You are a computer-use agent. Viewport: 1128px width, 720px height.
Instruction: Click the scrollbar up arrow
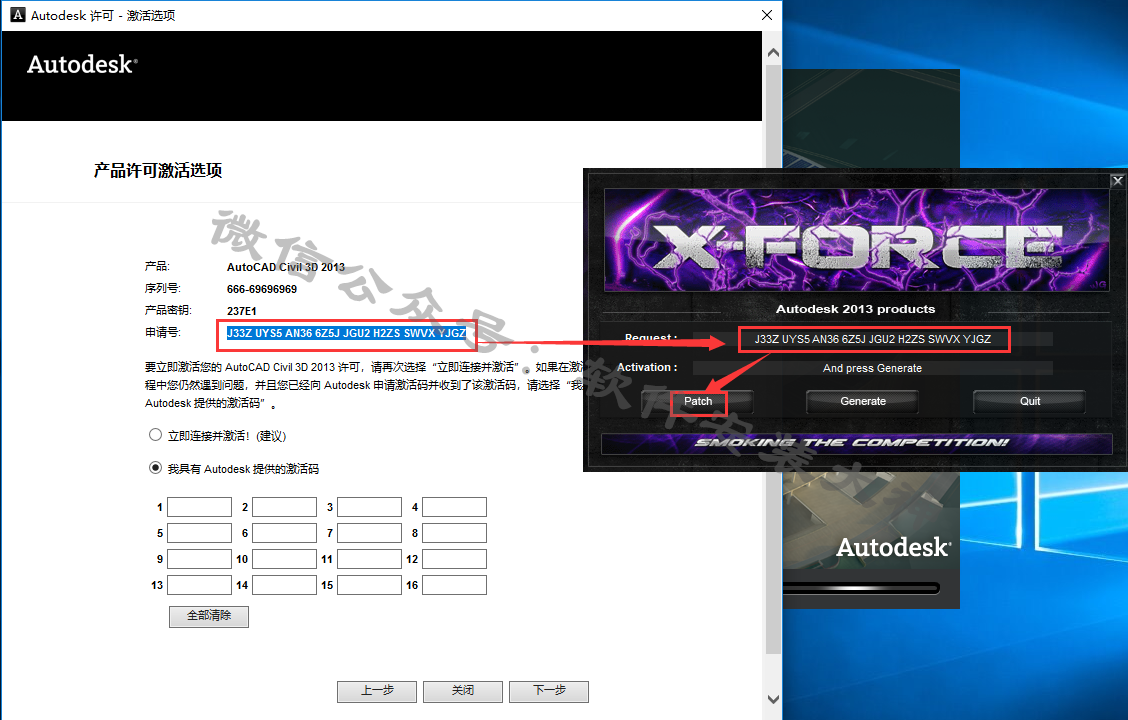pos(773,53)
